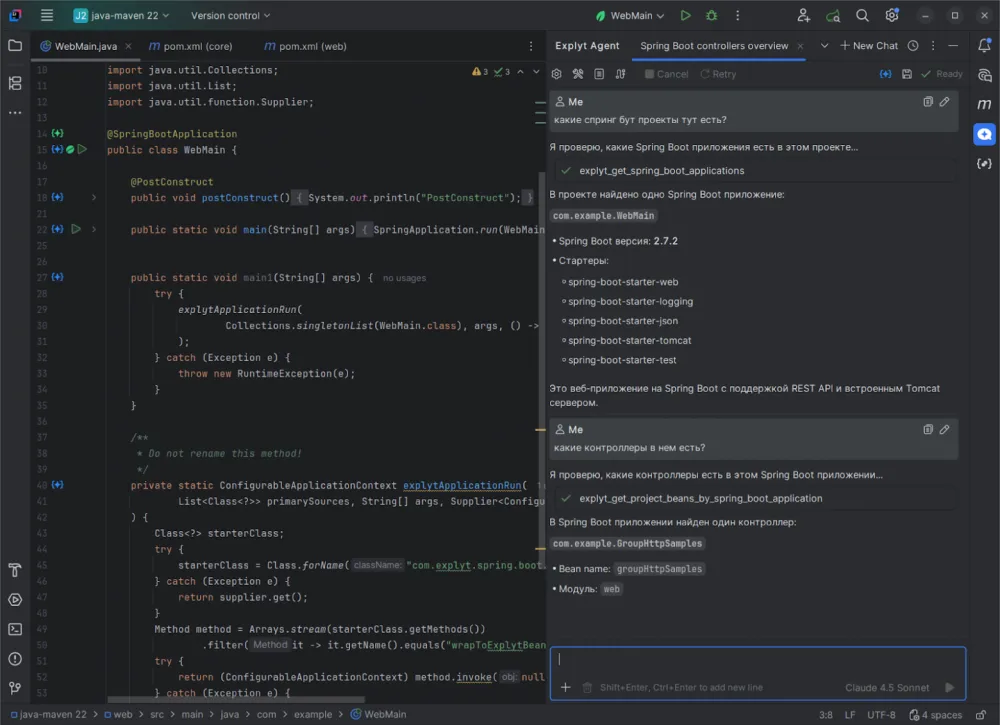Focus the chat message input field

coord(757,660)
